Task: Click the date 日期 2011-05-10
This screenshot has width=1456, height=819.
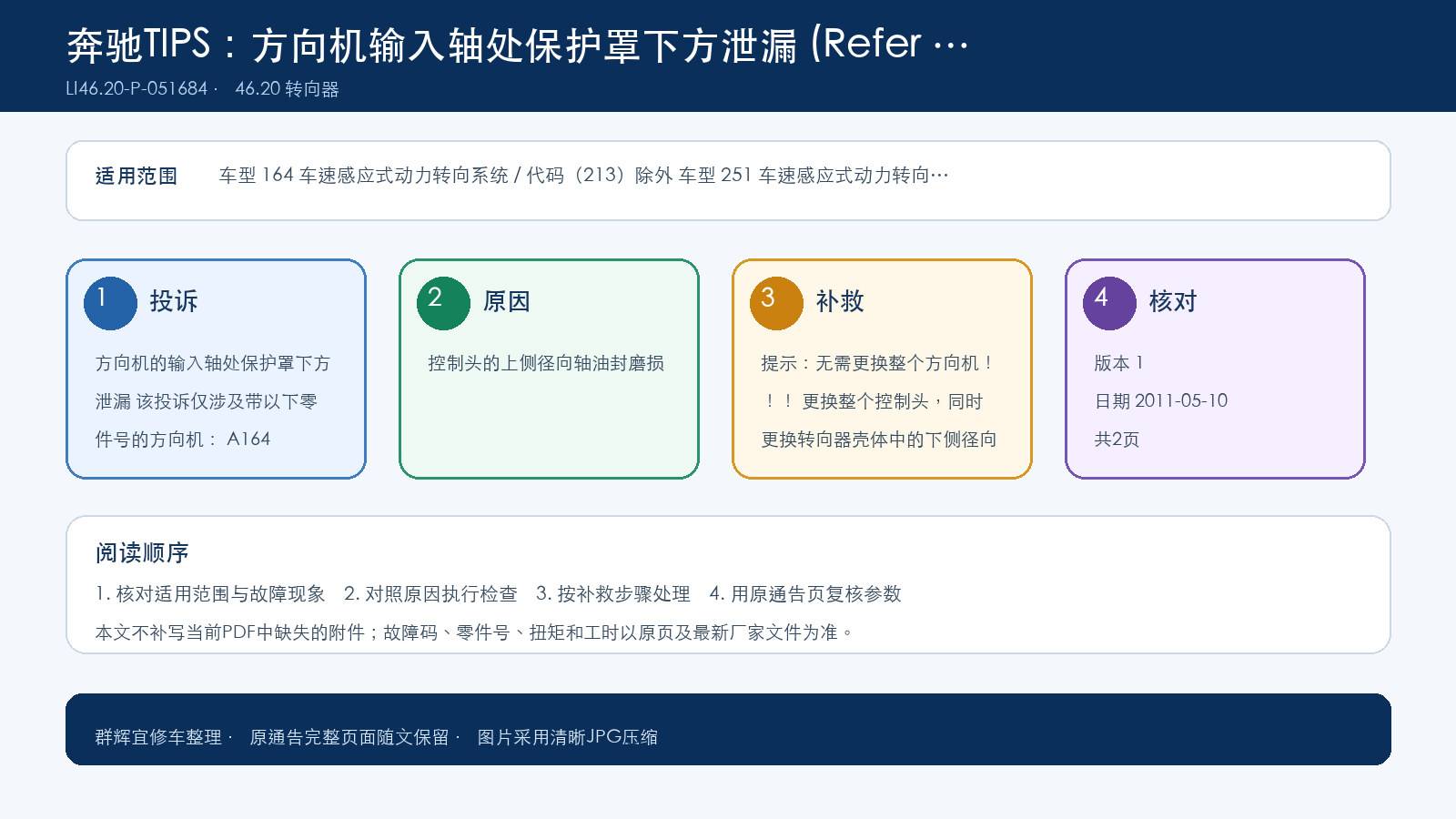Action: point(1161,401)
